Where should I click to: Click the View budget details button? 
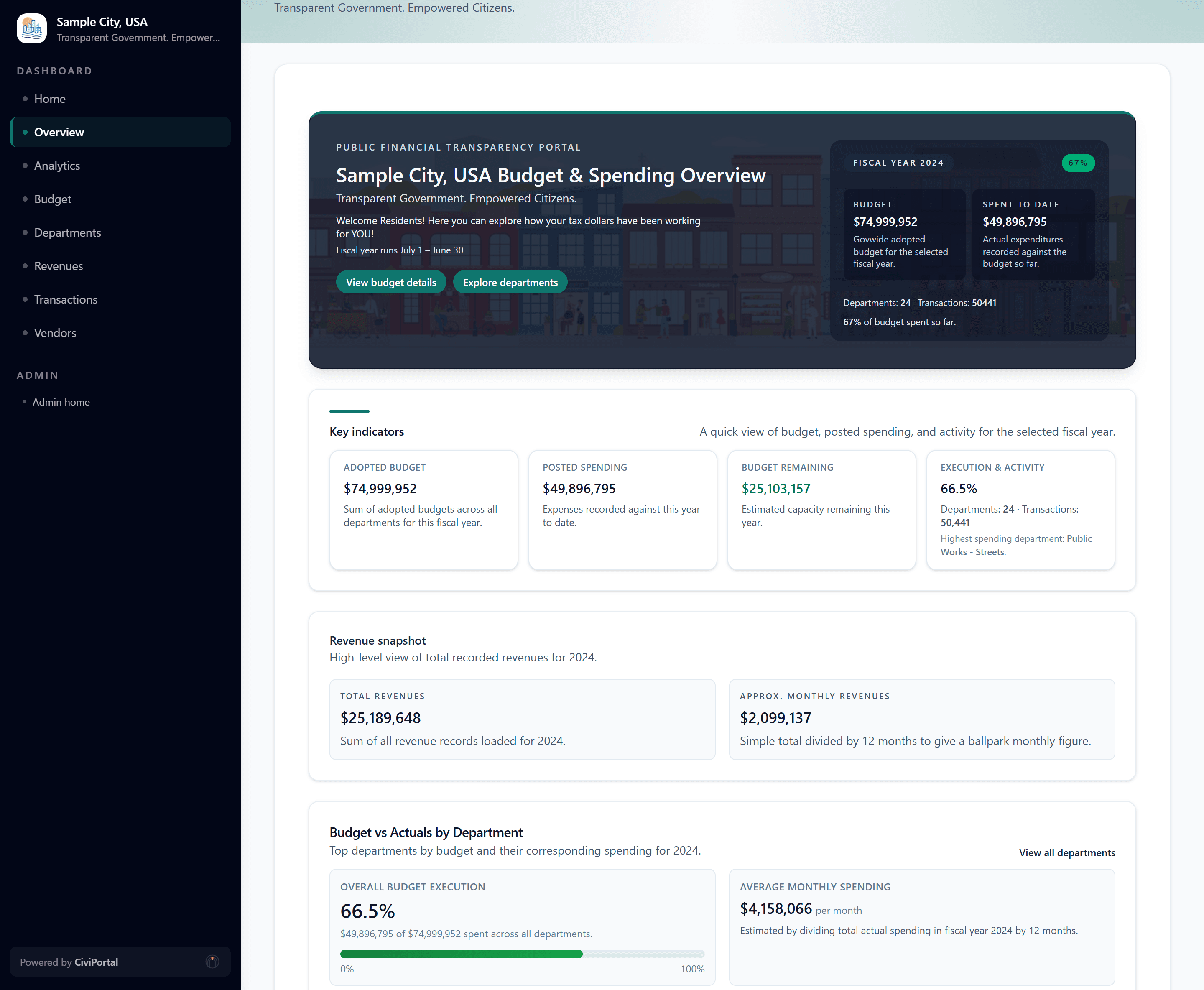[391, 282]
